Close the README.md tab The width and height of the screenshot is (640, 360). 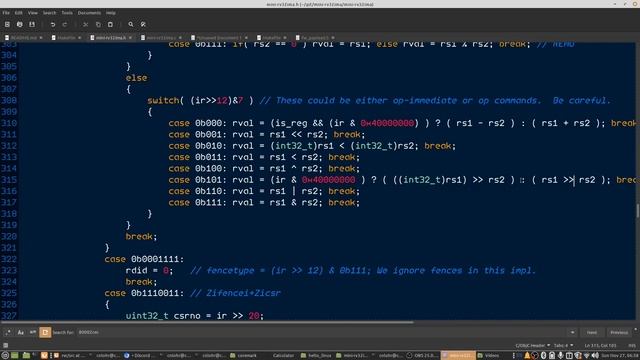[x=41, y=38]
